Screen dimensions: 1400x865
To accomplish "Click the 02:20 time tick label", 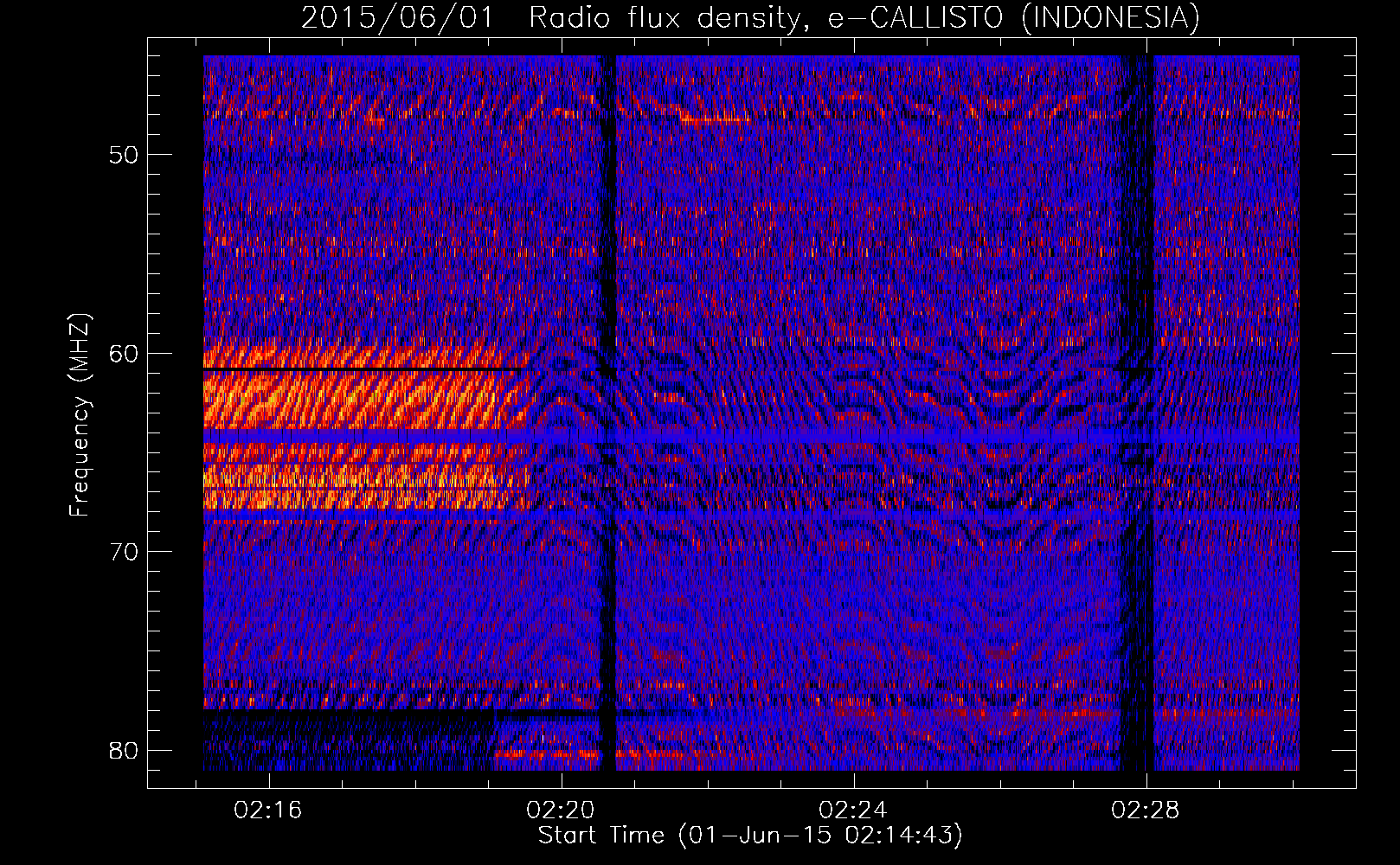I will pos(561,811).
